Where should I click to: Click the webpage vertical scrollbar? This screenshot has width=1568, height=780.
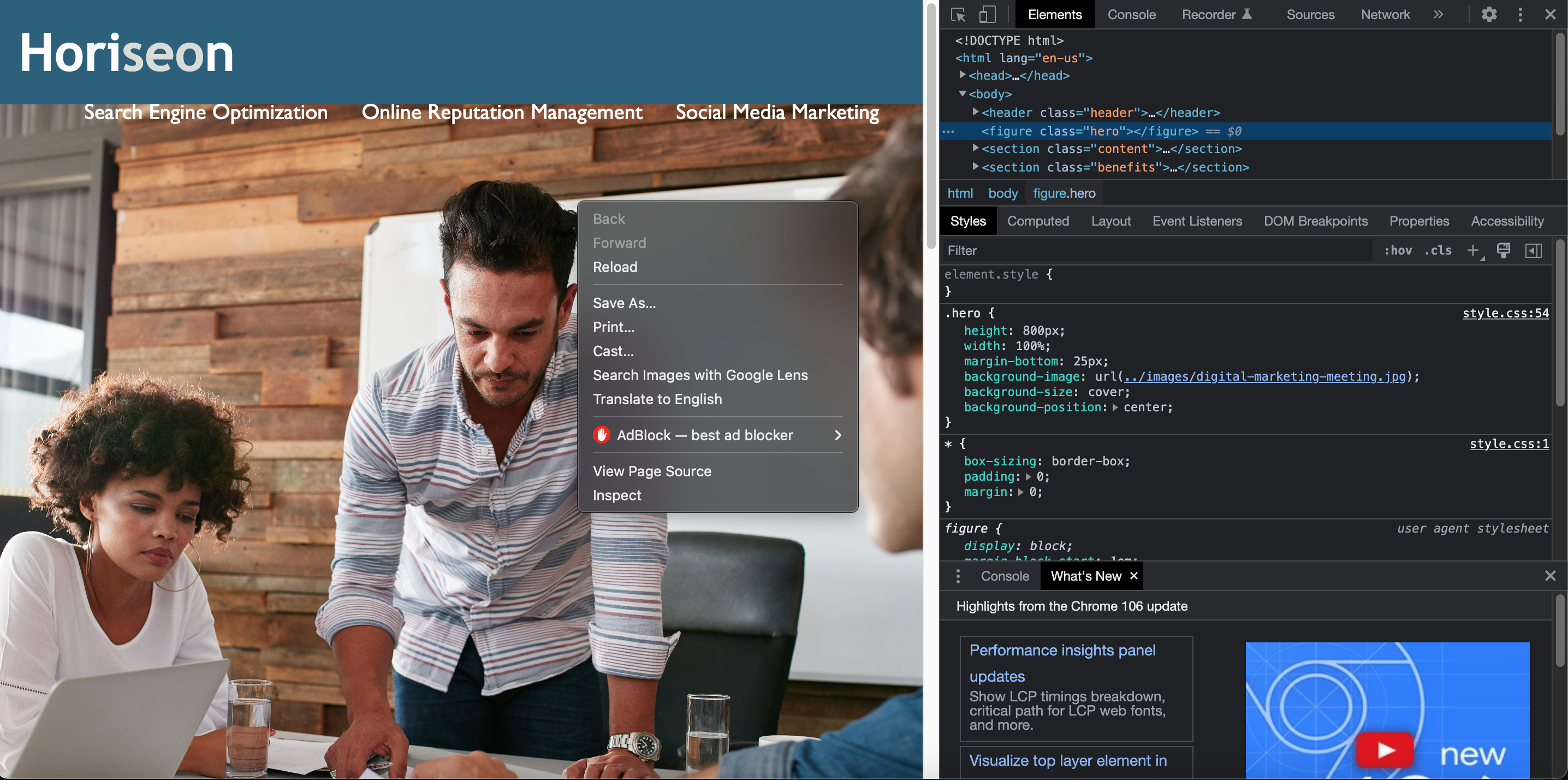tap(931, 126)
